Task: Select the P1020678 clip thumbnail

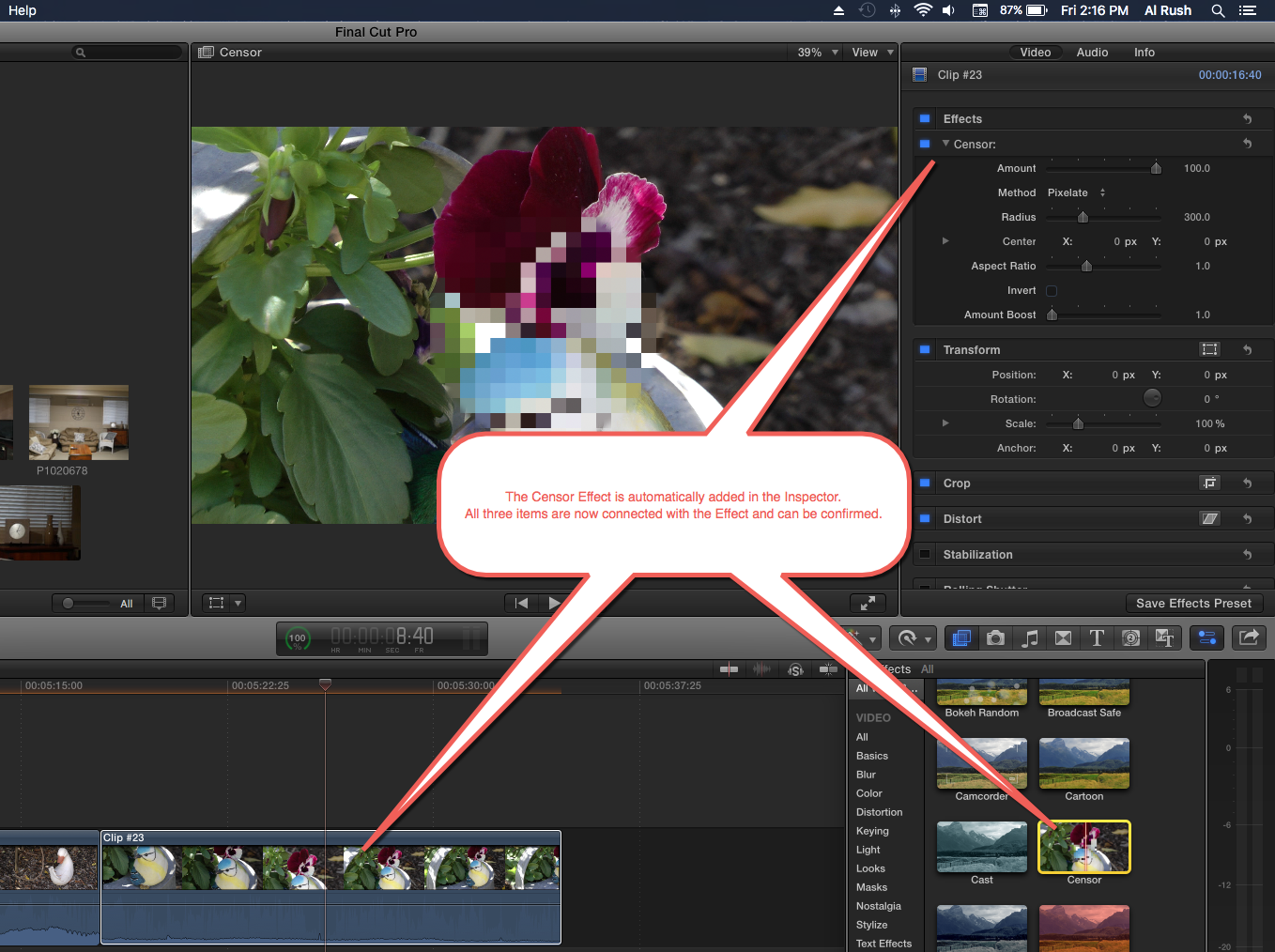Action: 79,422
